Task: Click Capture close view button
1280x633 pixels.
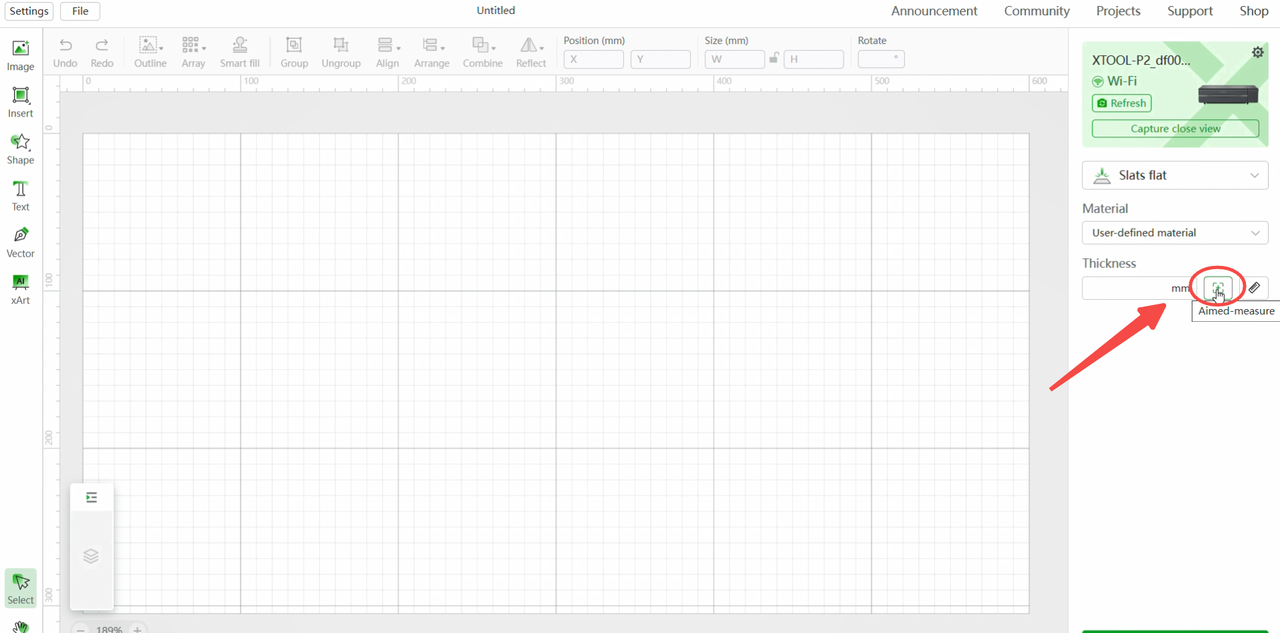Action: click(1175, 129)
